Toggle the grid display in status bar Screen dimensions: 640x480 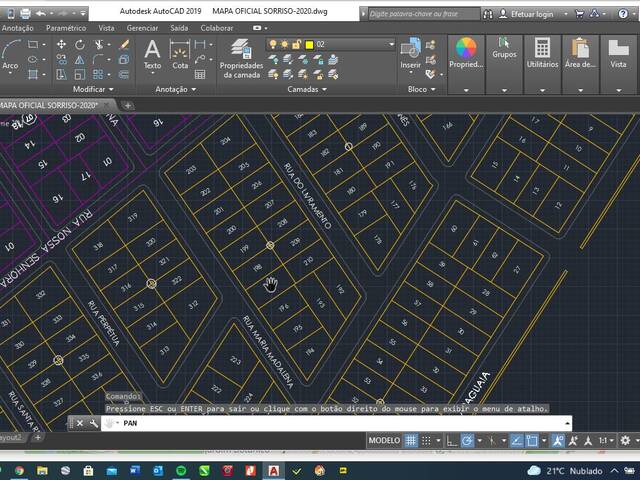pyautogui.click(x=410, y=440)
